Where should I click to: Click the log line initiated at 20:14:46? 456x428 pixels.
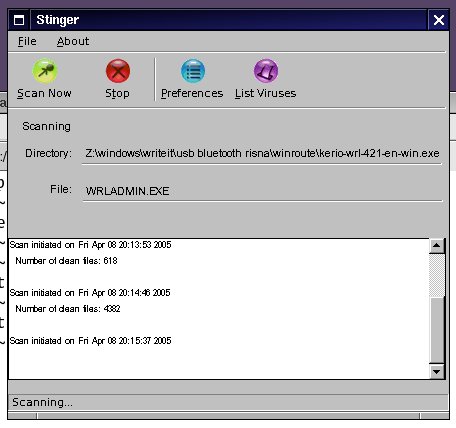coord(90,293)
